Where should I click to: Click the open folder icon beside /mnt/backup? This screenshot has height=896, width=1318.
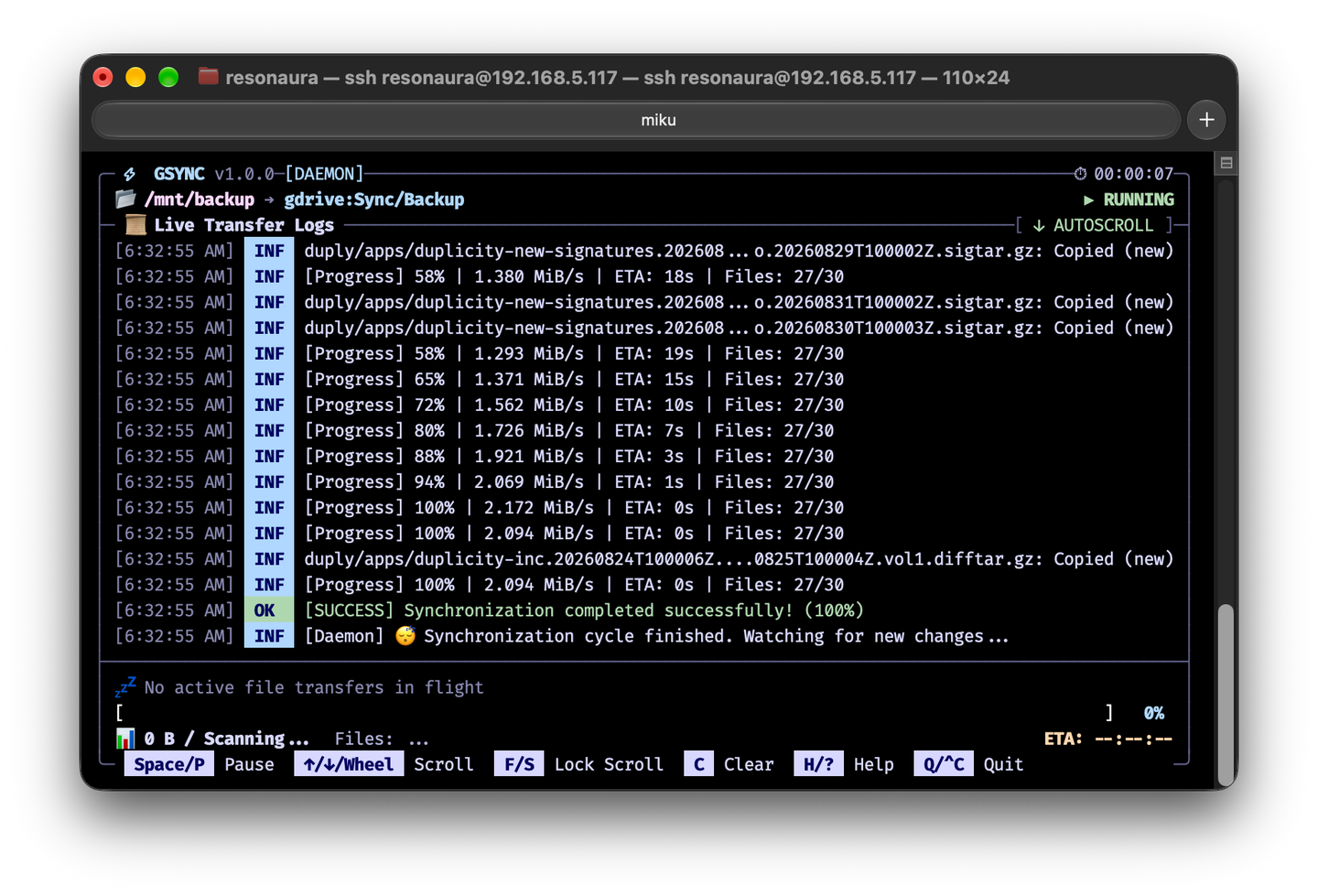[x=125, y=199]
